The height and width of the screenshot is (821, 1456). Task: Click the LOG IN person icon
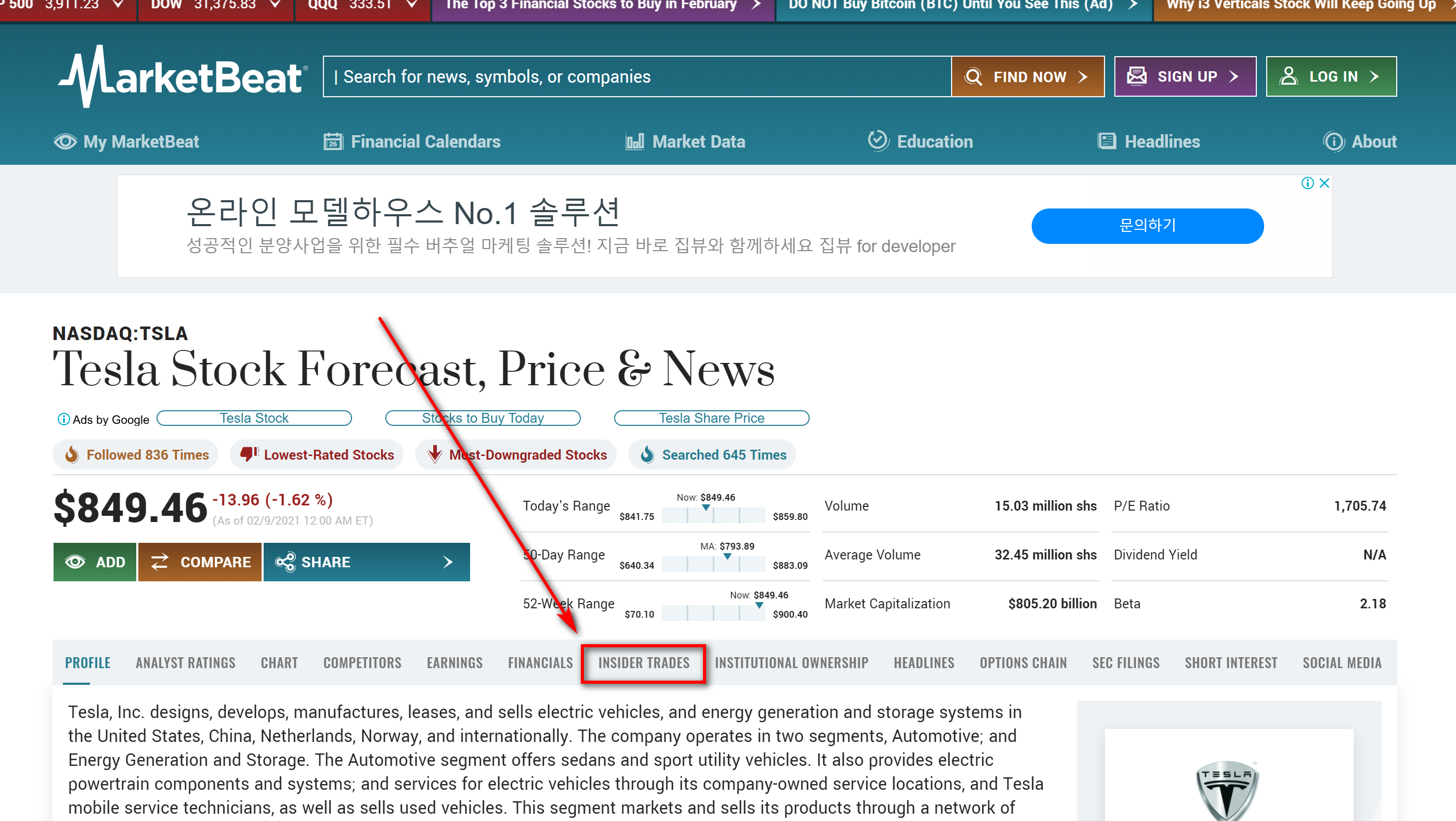[x=1289, y=76]
